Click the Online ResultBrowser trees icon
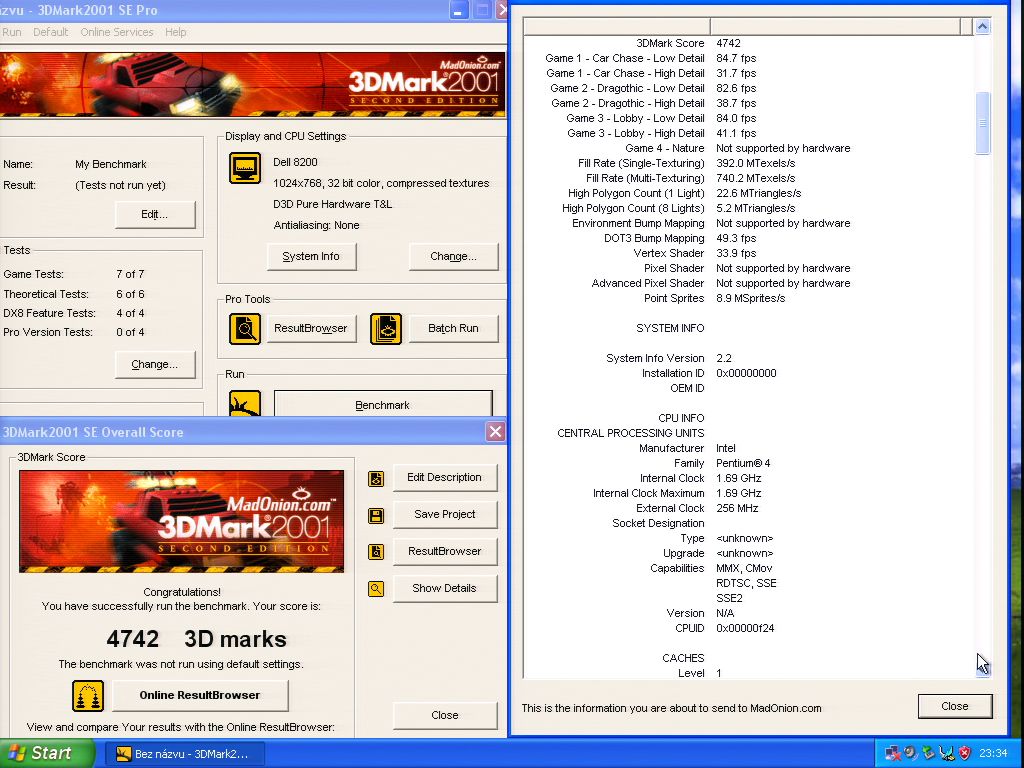 (88, 696)
